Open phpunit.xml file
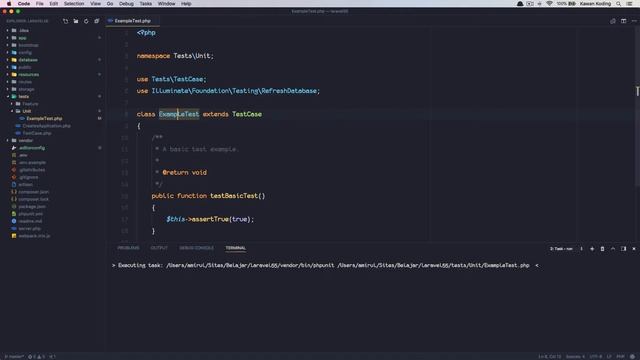 [31, 214]
